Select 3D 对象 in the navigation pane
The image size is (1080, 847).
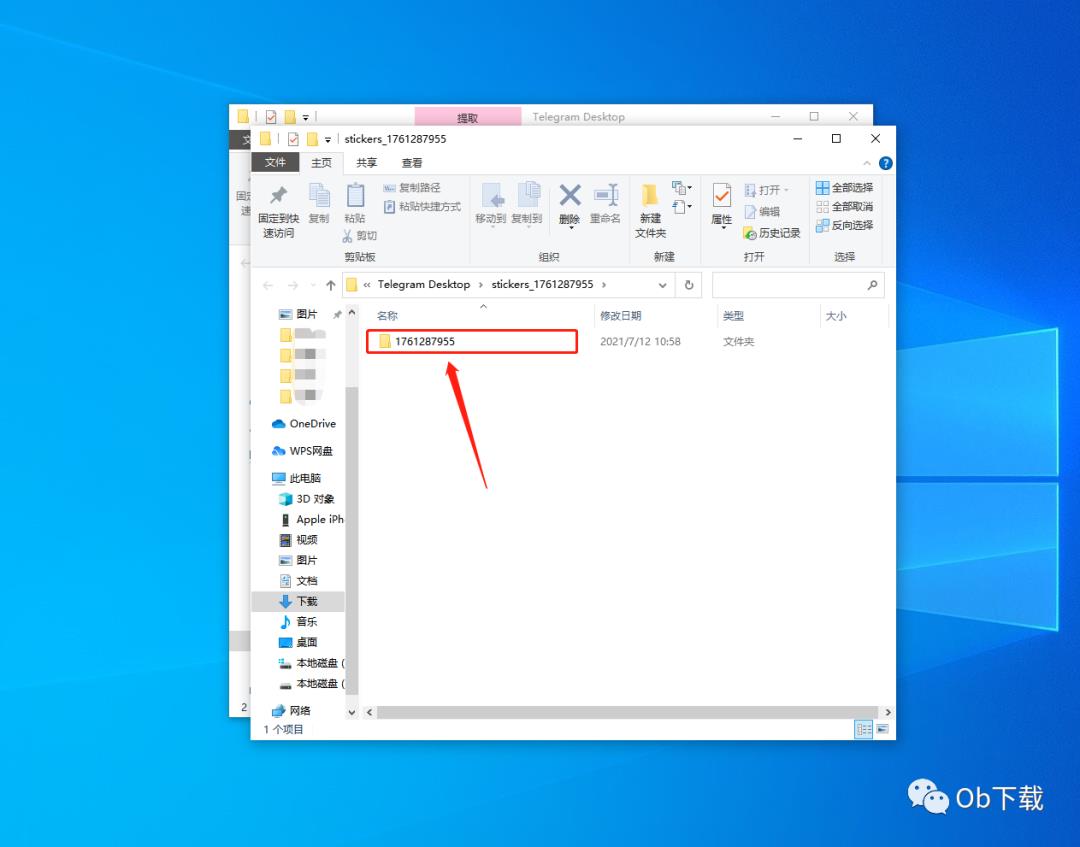pyautogui.click(x=307, y=499)
